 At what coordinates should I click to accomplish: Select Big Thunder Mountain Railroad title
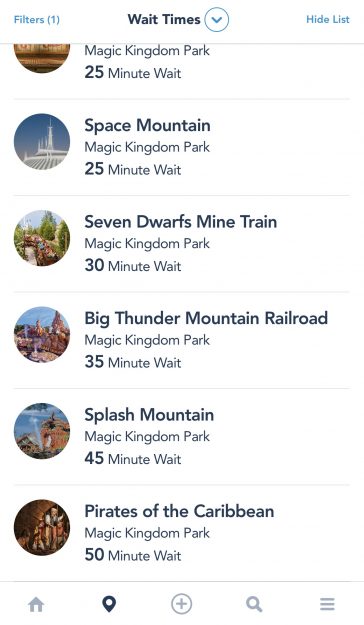click(x=206, y=319)
